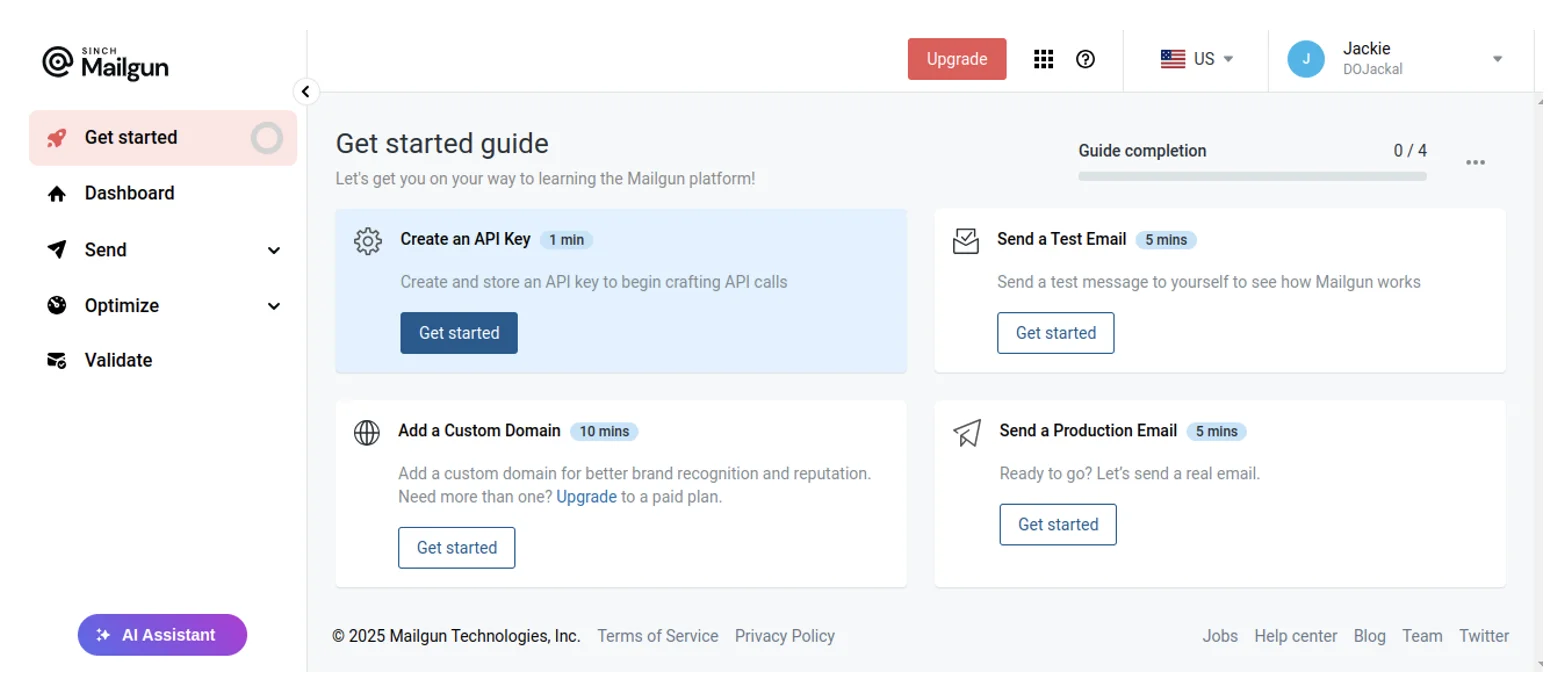Click the Get started progress ring
1554x688 pixels.
(x=266, y=138)
